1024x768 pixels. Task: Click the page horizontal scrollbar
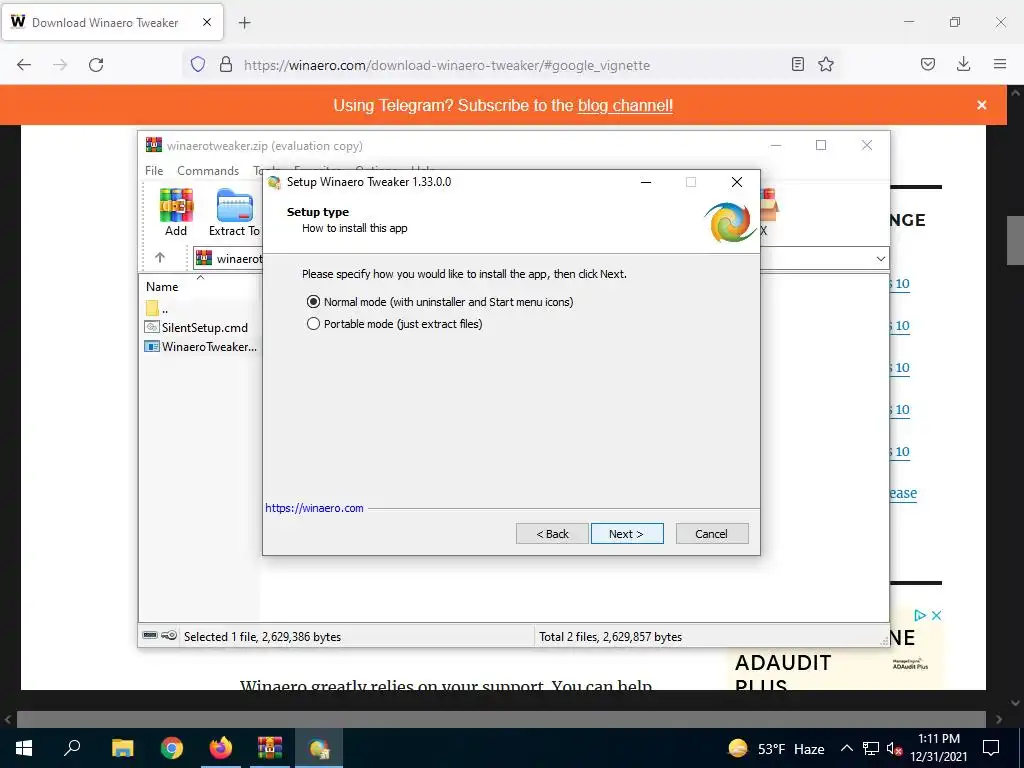tap(501, 719)
